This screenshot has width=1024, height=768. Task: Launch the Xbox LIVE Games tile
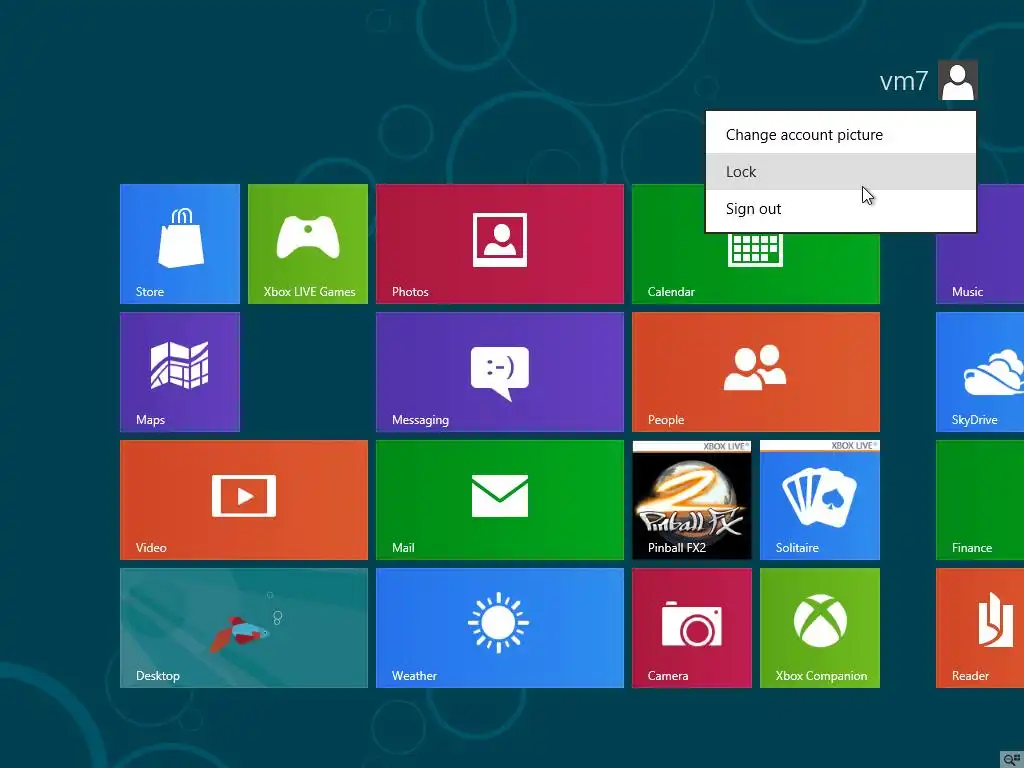tap(308, 244)
